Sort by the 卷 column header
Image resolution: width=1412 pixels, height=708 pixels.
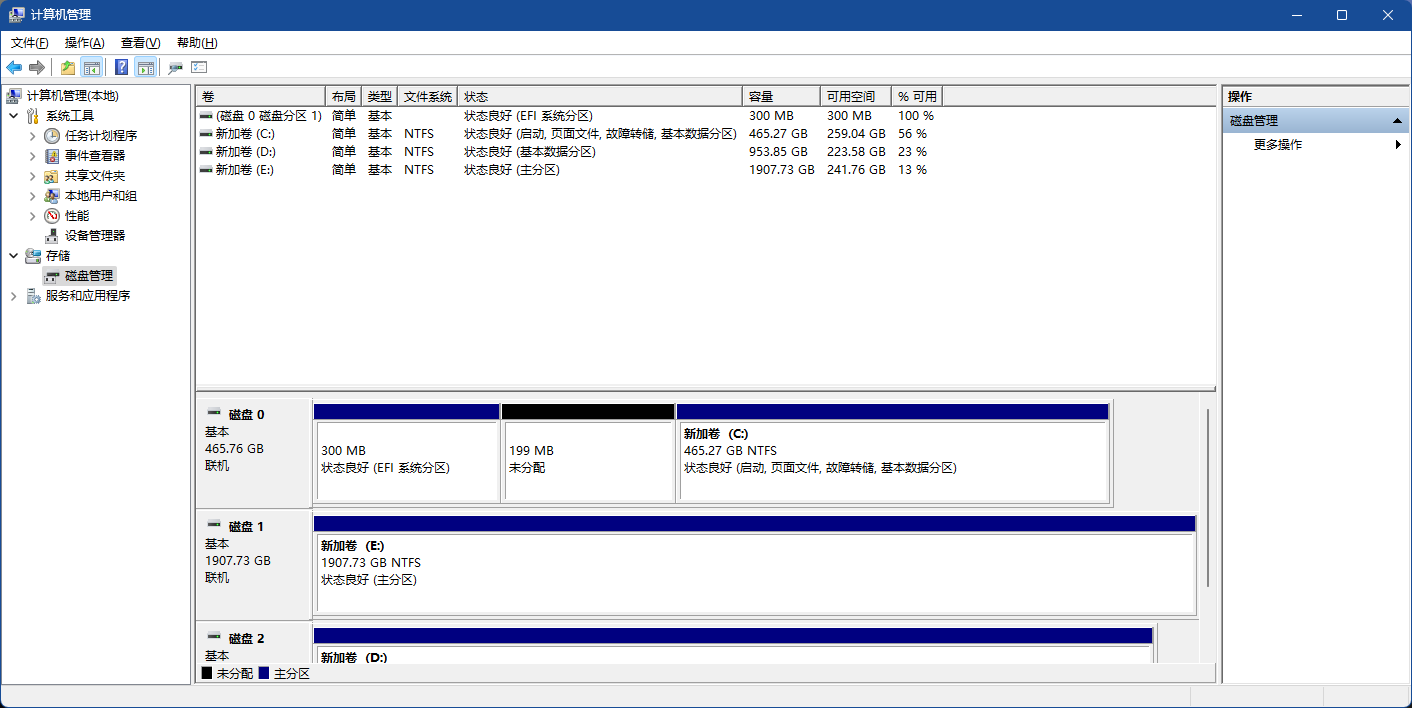pos(261,96)
